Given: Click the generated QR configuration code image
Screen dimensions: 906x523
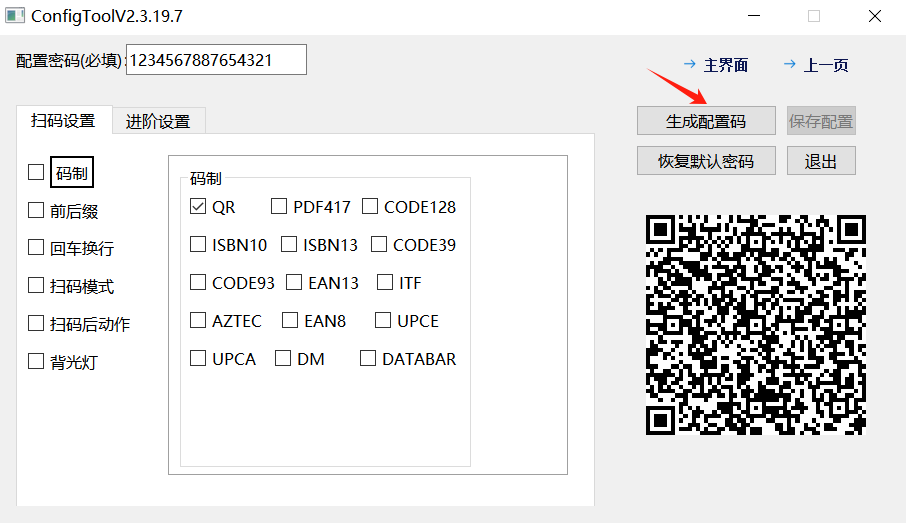Looking at the screenshot, I should coord(756,325).
